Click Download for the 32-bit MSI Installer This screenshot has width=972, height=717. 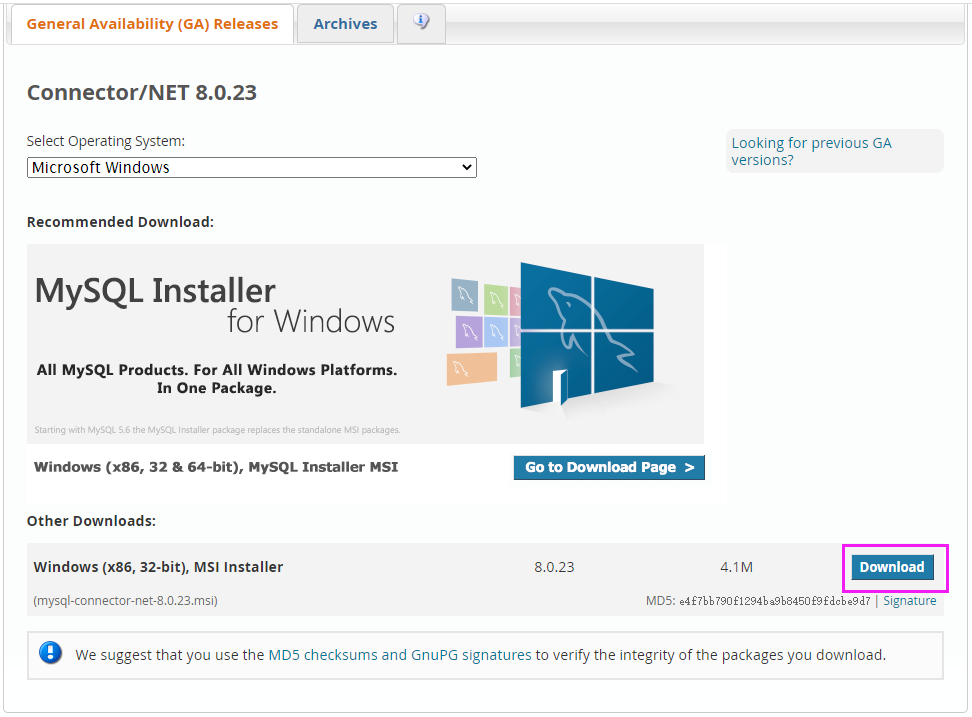point(891,567)
